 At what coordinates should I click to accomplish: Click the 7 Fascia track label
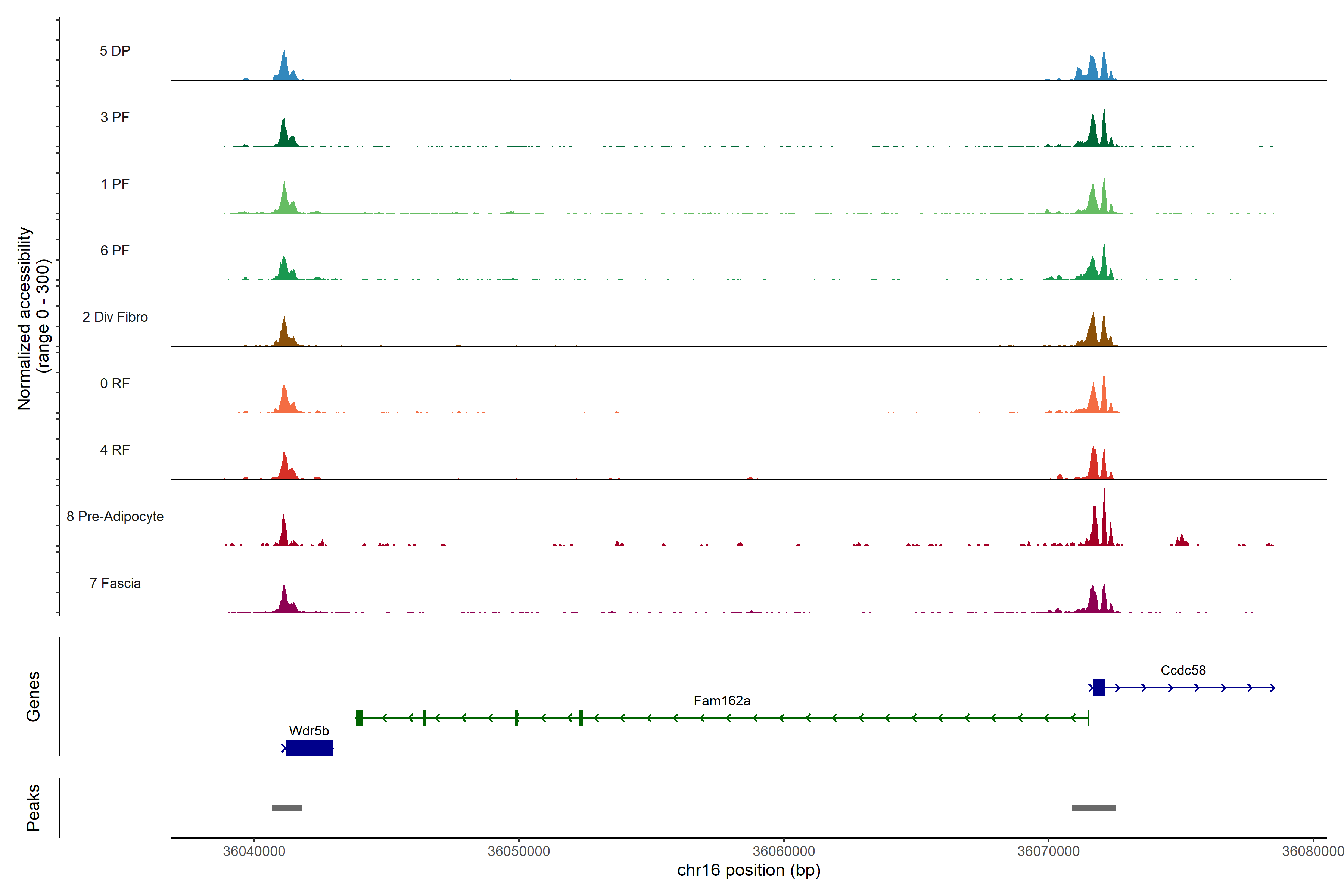coord(115,584)
